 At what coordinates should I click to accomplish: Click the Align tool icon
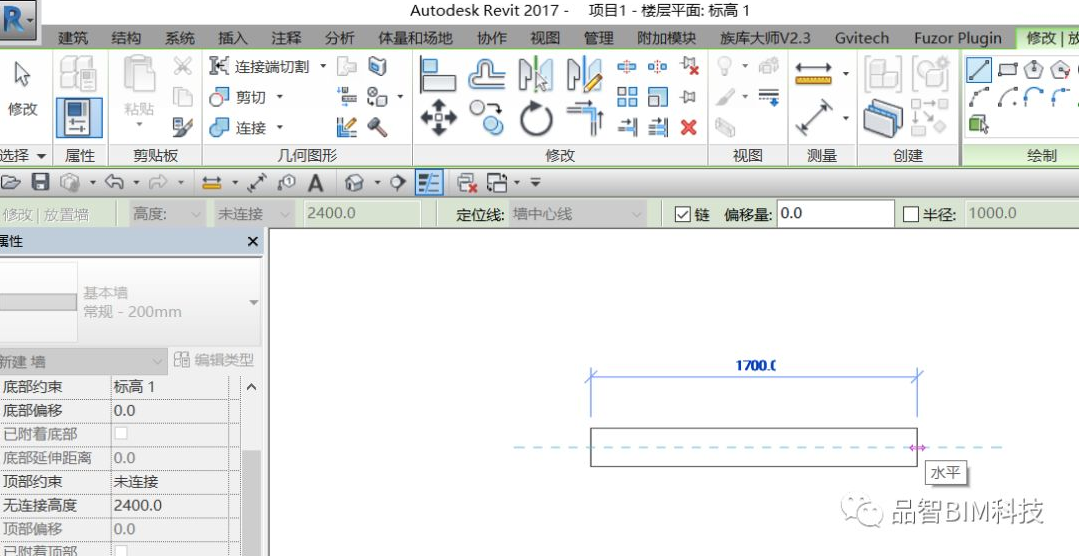(438, 75)
